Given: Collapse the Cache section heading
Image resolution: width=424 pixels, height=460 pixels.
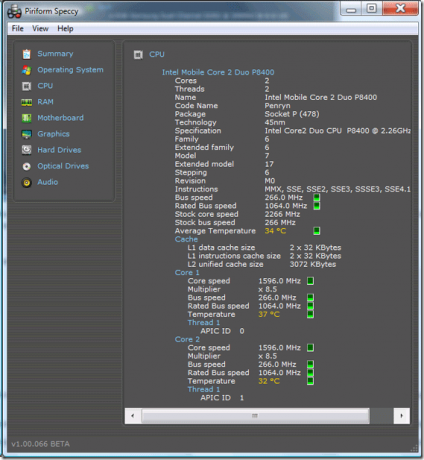Looking at the screenshot, I should 186,239.
